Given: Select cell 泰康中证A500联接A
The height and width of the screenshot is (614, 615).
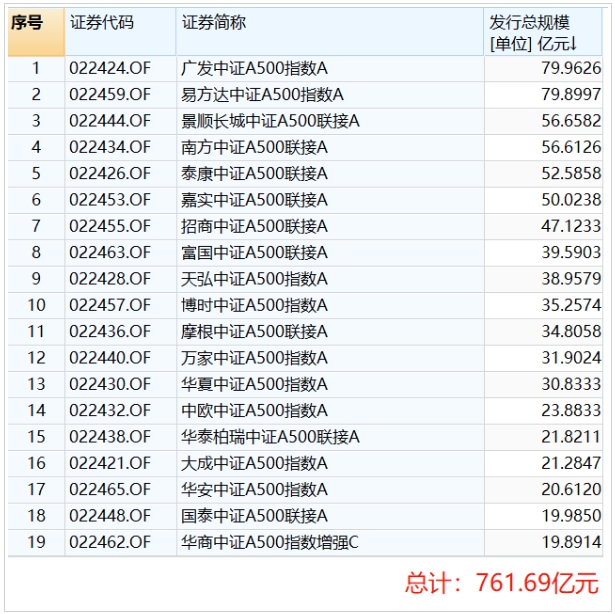Looking at the screenshot, I should 330,174.
